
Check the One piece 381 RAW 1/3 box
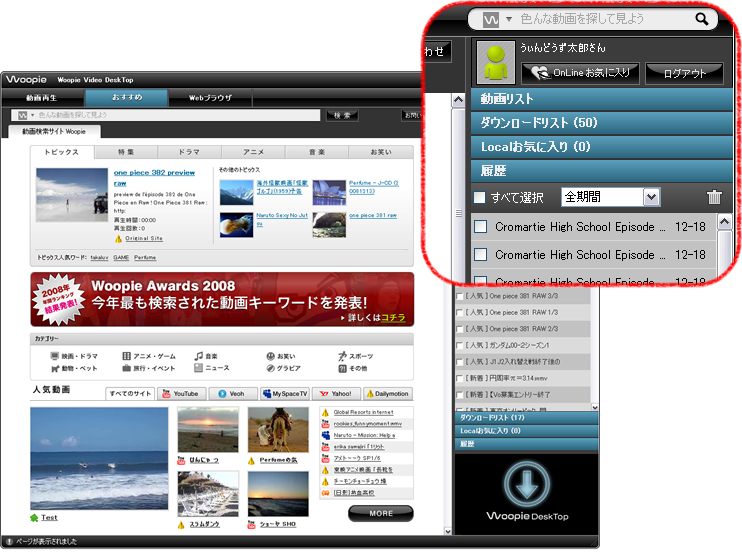click(459, 313)
